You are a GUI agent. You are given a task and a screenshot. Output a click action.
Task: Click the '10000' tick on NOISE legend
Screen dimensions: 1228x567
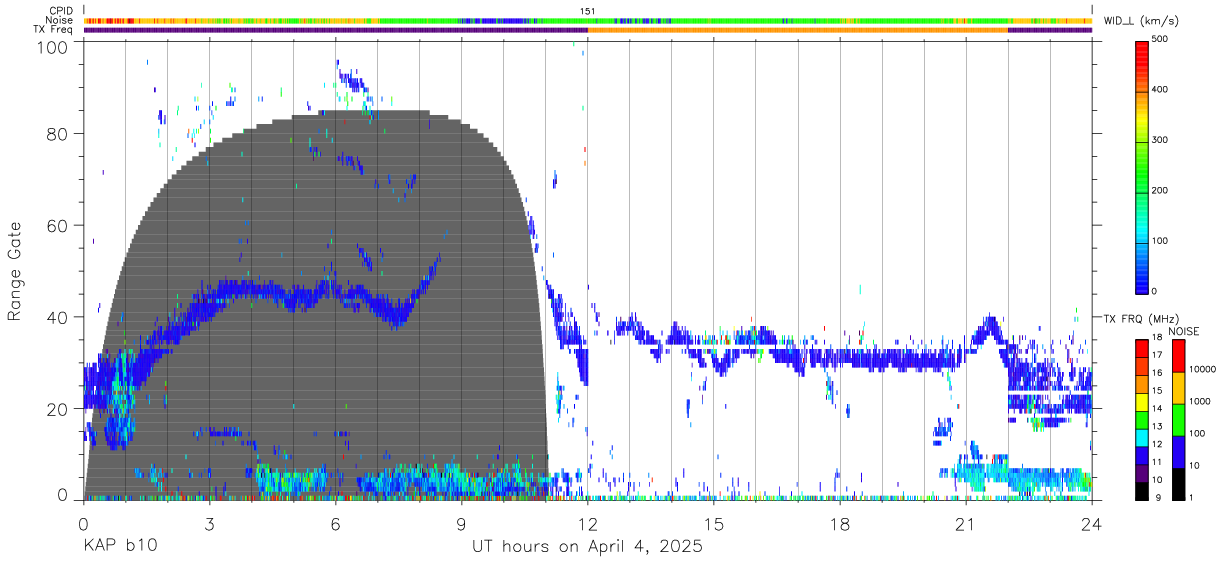[x=1202, y=370]
